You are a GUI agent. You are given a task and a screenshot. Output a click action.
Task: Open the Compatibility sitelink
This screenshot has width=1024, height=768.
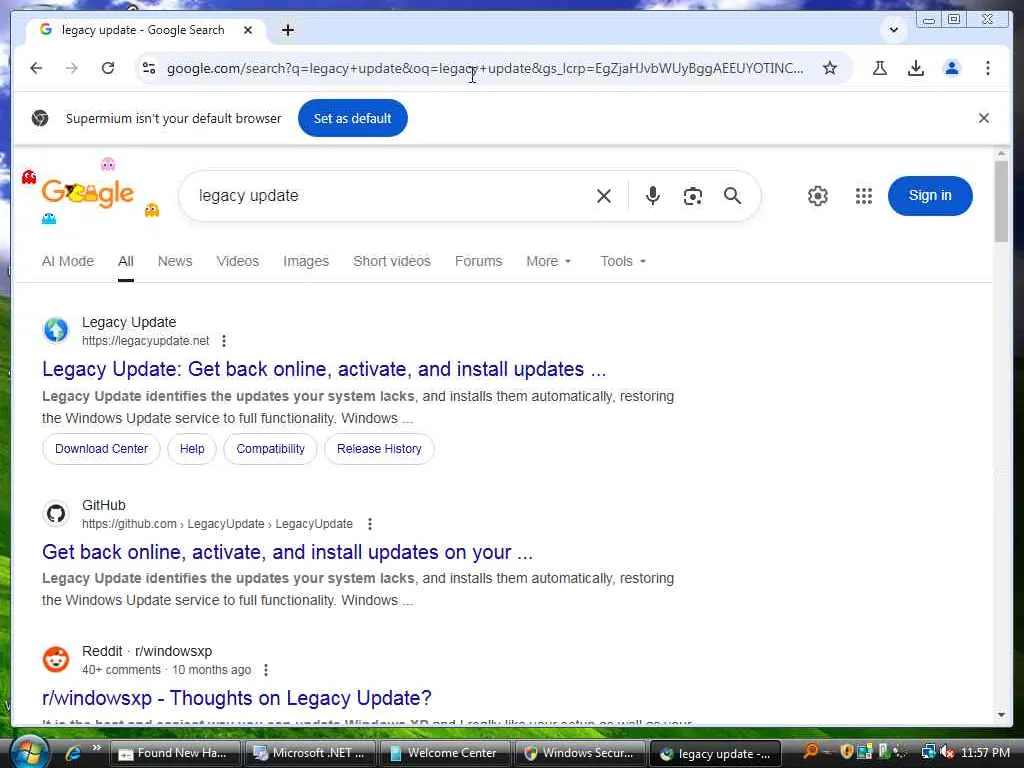click(x=270, y=449)
